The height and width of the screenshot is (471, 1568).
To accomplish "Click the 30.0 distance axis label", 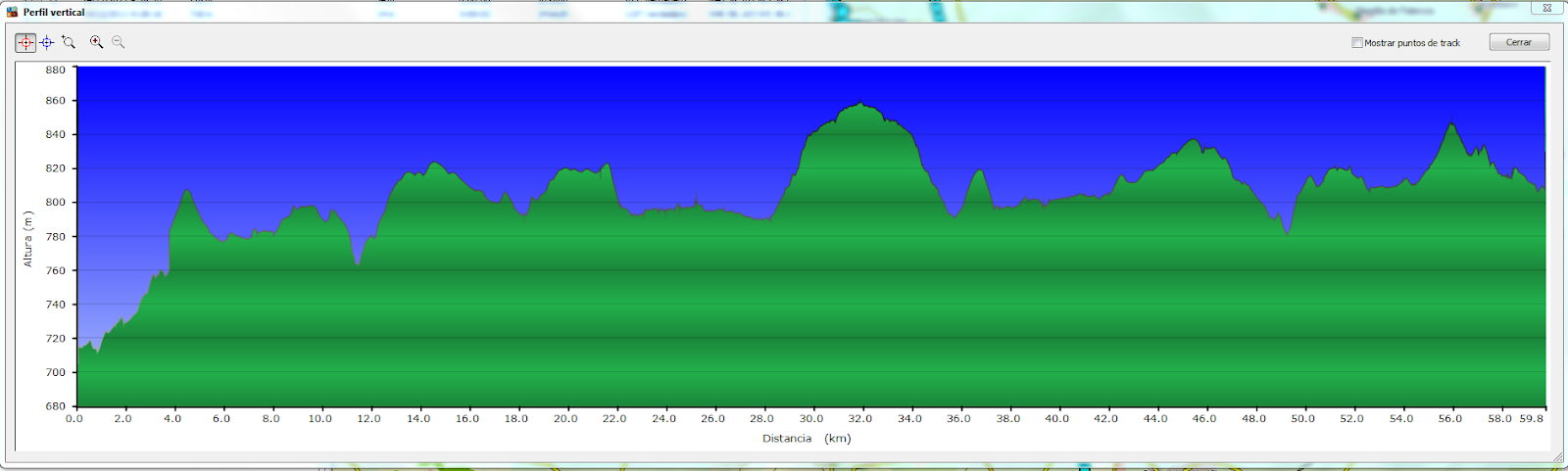I will point(811,419).
